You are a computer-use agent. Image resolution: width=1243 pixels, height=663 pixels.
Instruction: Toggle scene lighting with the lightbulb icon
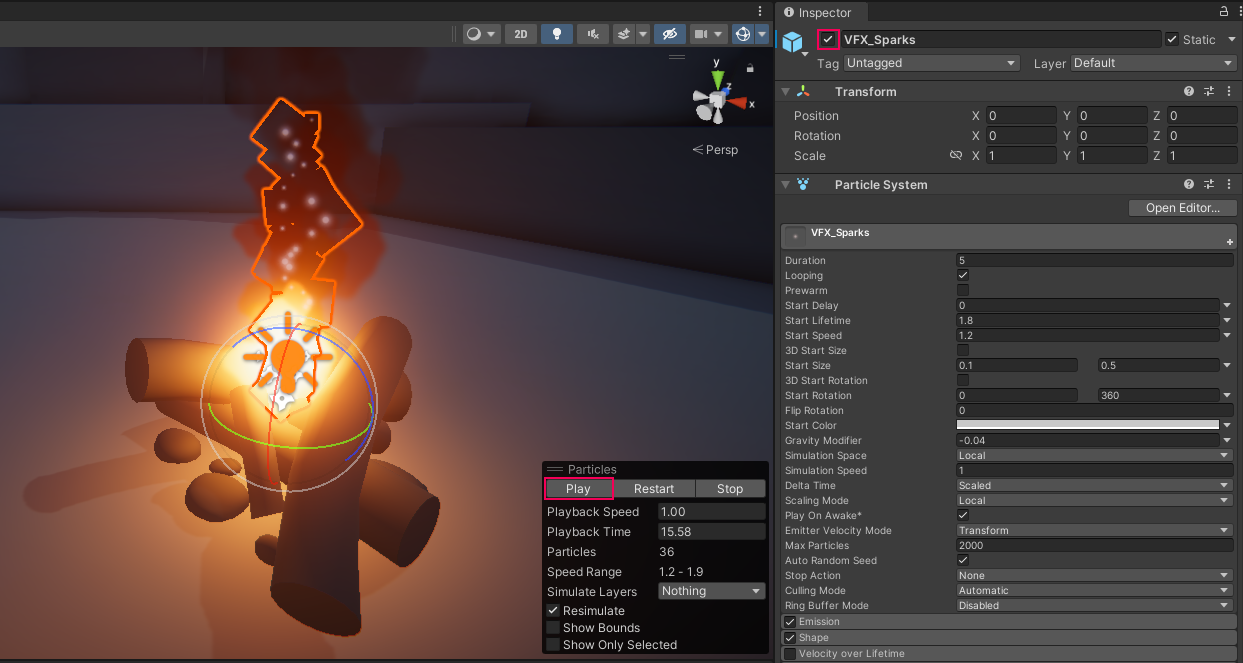tap(557, 34)
